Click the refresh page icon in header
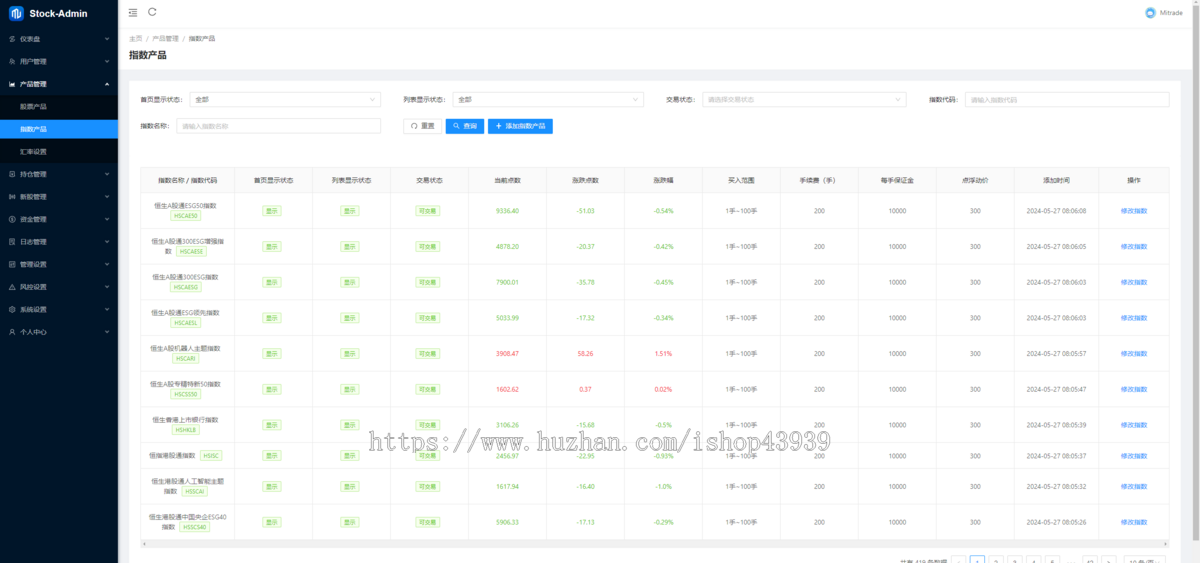The width and height of the screenshot is (1200, 563). pyautogui.click(x=152, y=12)
